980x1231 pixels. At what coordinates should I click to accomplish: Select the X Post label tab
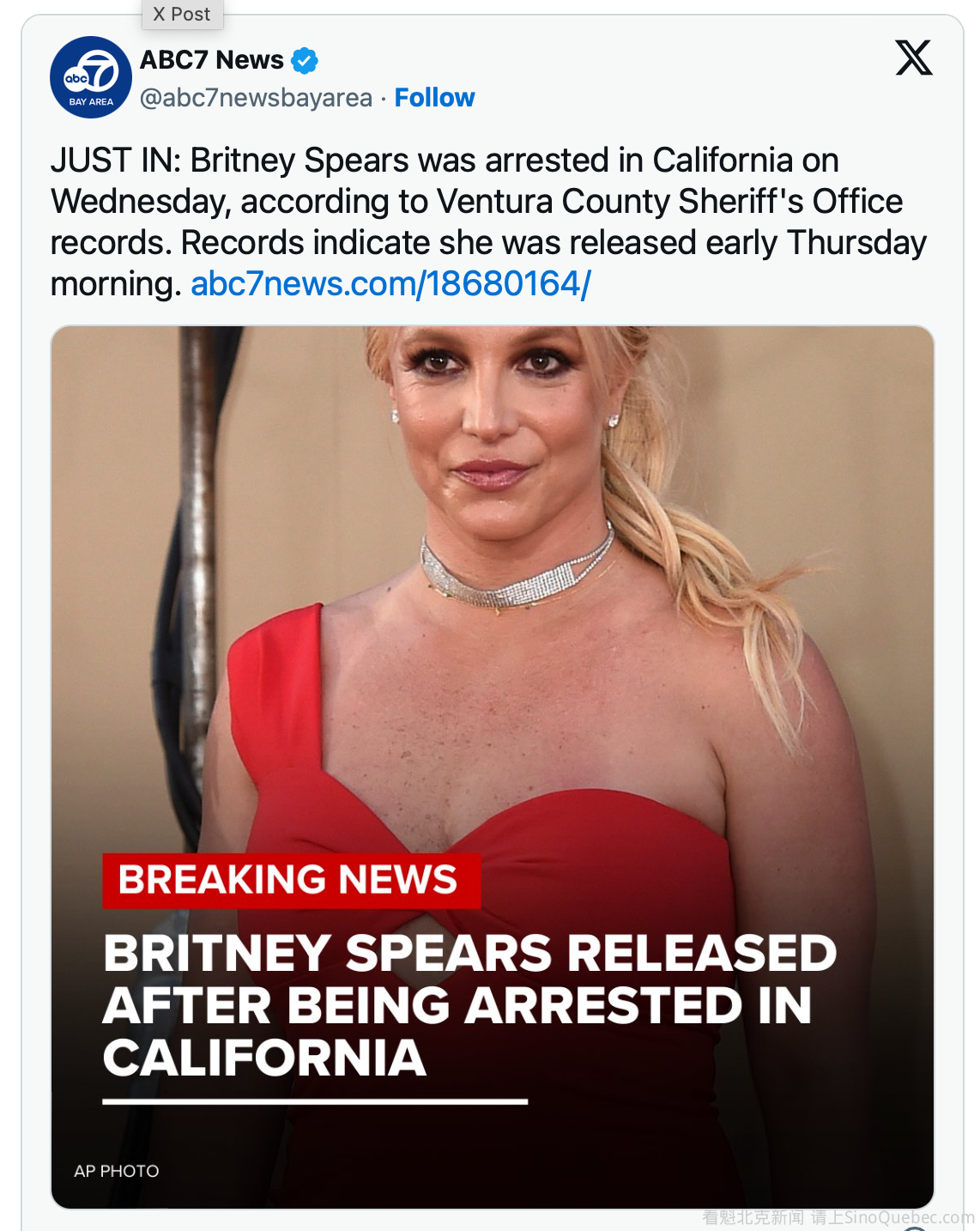pos(181,14)
